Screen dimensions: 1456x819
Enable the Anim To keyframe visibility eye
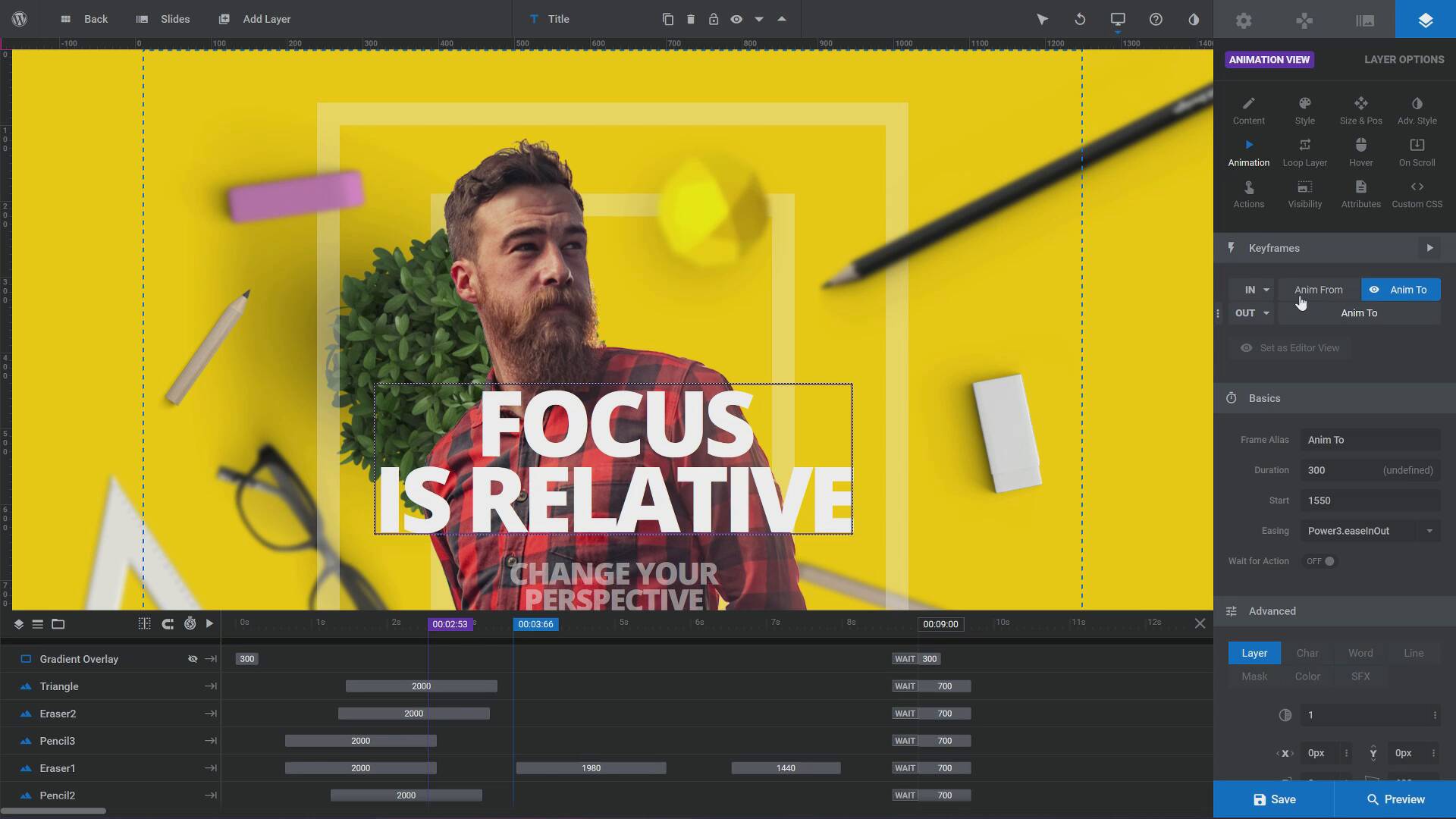pyautogui.click(x=1376, y=290)
